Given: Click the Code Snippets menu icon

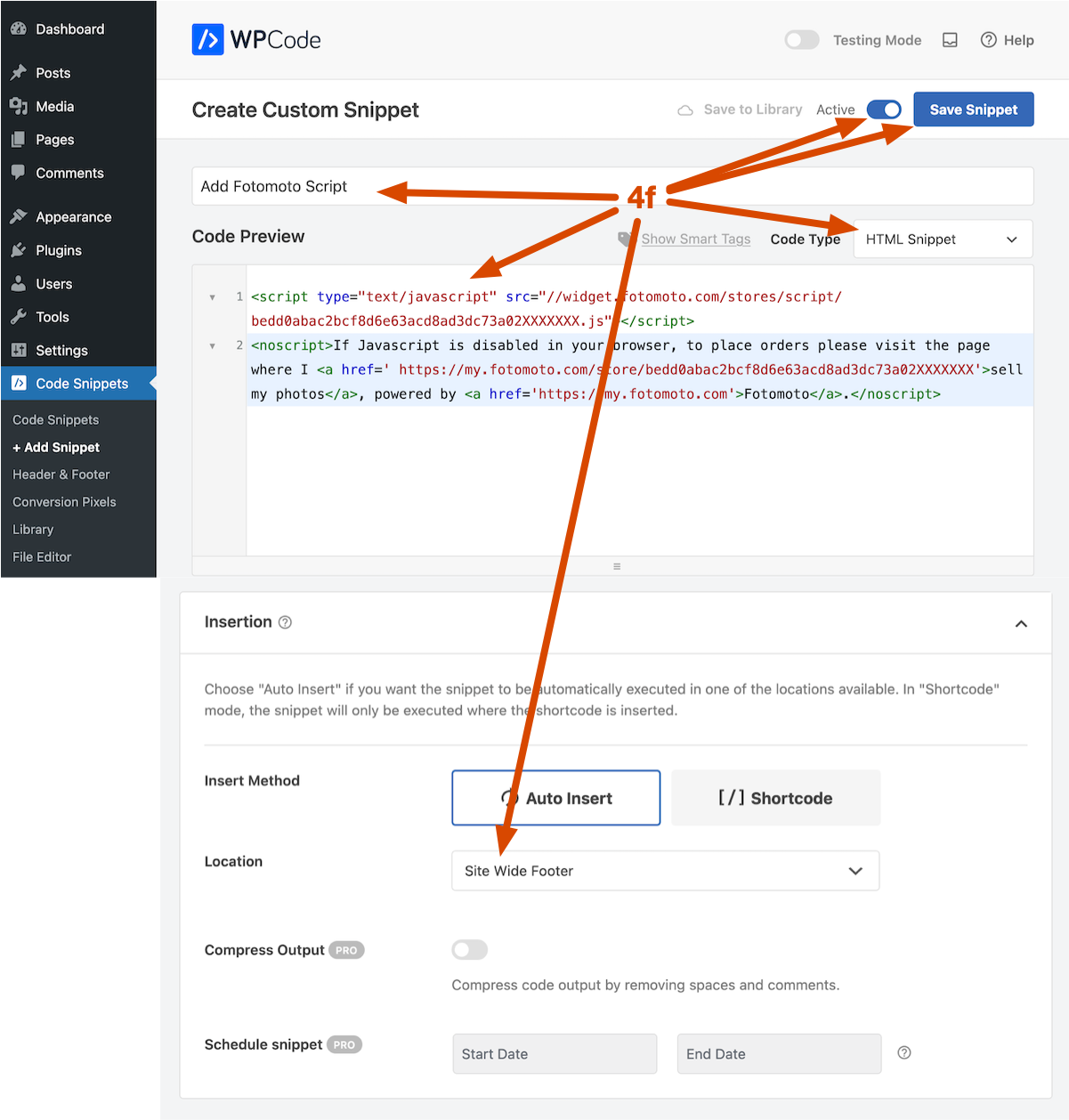Looking at the screenshot, I should tap(18, 384).
